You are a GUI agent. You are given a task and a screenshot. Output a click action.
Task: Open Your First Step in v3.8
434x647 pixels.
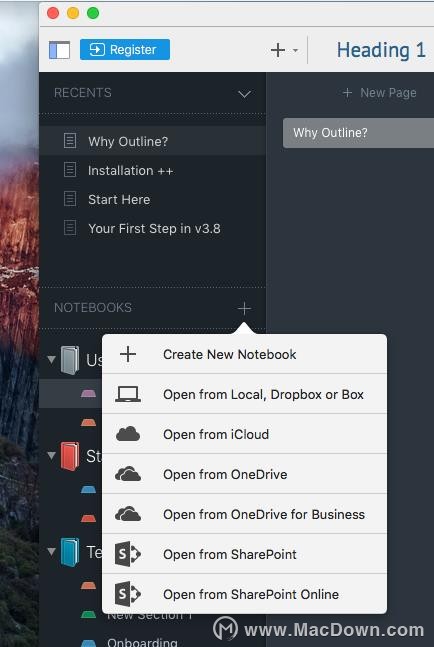(x=152, y=228)
